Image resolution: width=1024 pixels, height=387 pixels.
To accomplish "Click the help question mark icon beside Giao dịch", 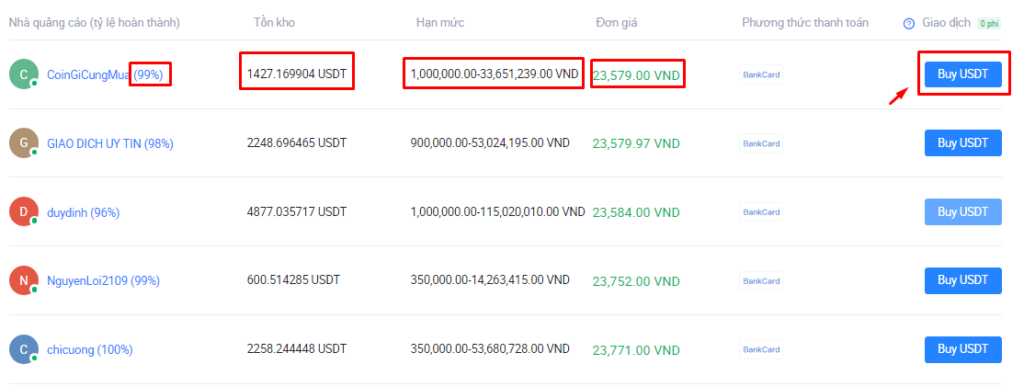I will pyautogui.click(x=909, y=23).
